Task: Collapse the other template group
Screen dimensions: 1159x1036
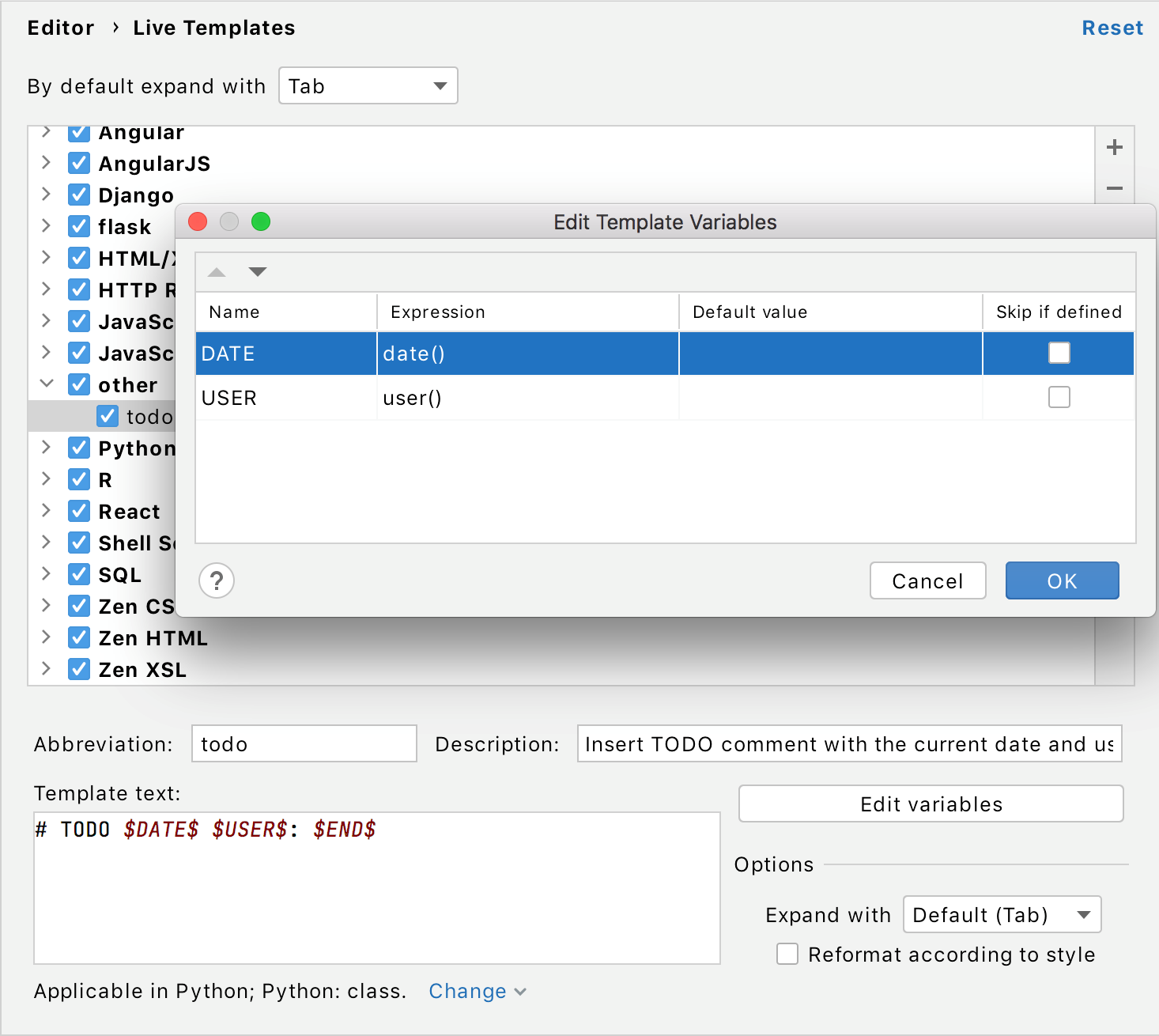Action: coord(46,384)
